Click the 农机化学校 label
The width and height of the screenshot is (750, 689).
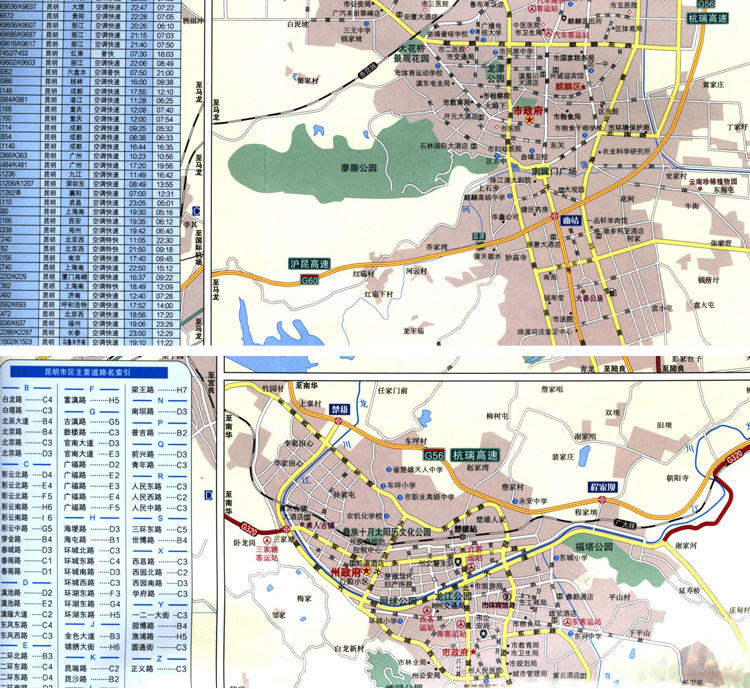(364, 516)
